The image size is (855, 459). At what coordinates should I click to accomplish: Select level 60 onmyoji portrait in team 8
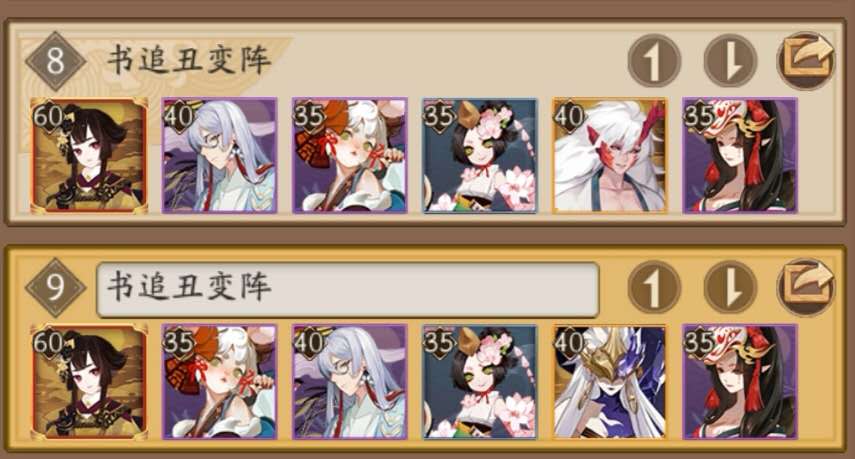89,155
